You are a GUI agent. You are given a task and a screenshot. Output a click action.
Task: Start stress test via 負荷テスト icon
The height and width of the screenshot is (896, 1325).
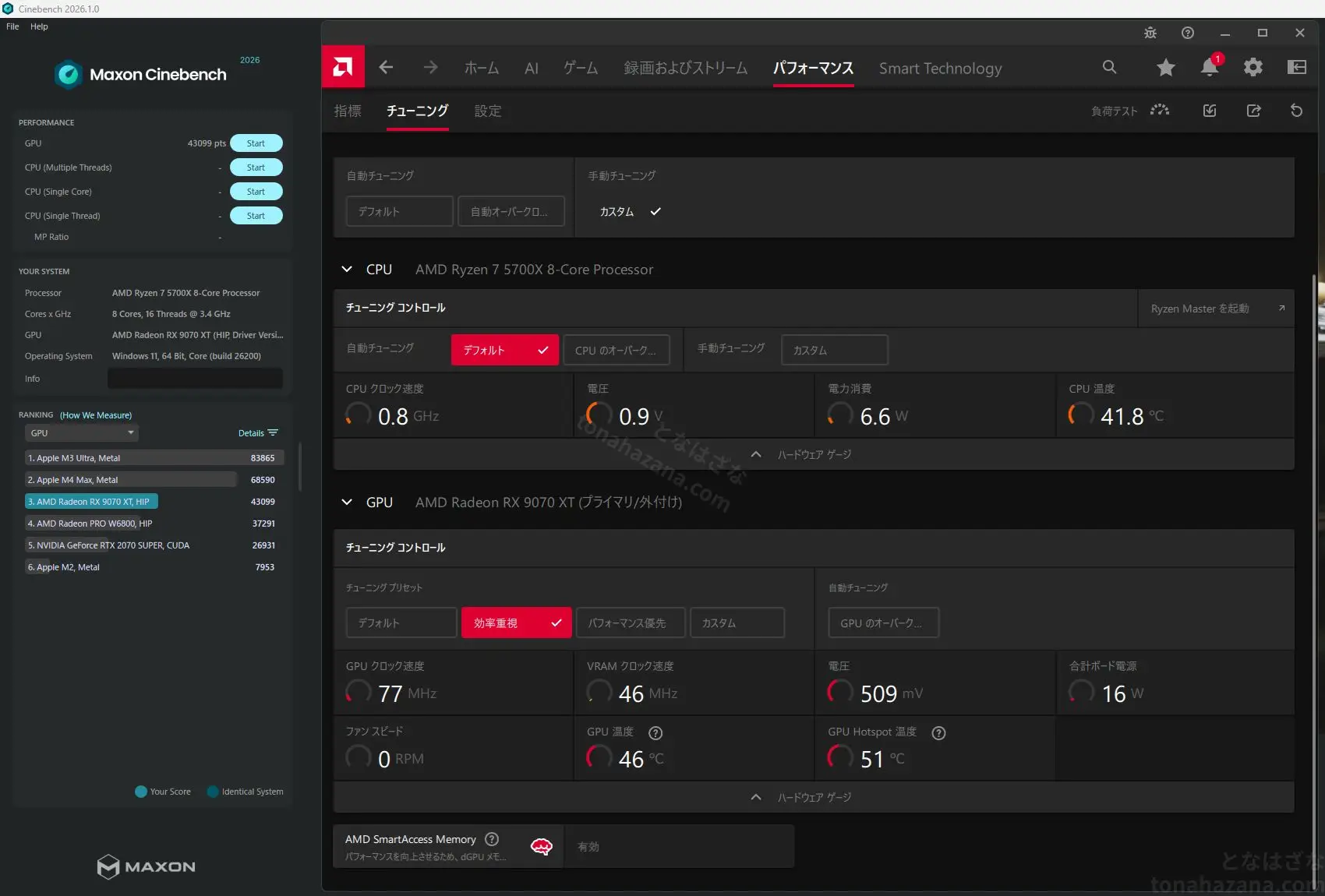tap(1160, 111)
